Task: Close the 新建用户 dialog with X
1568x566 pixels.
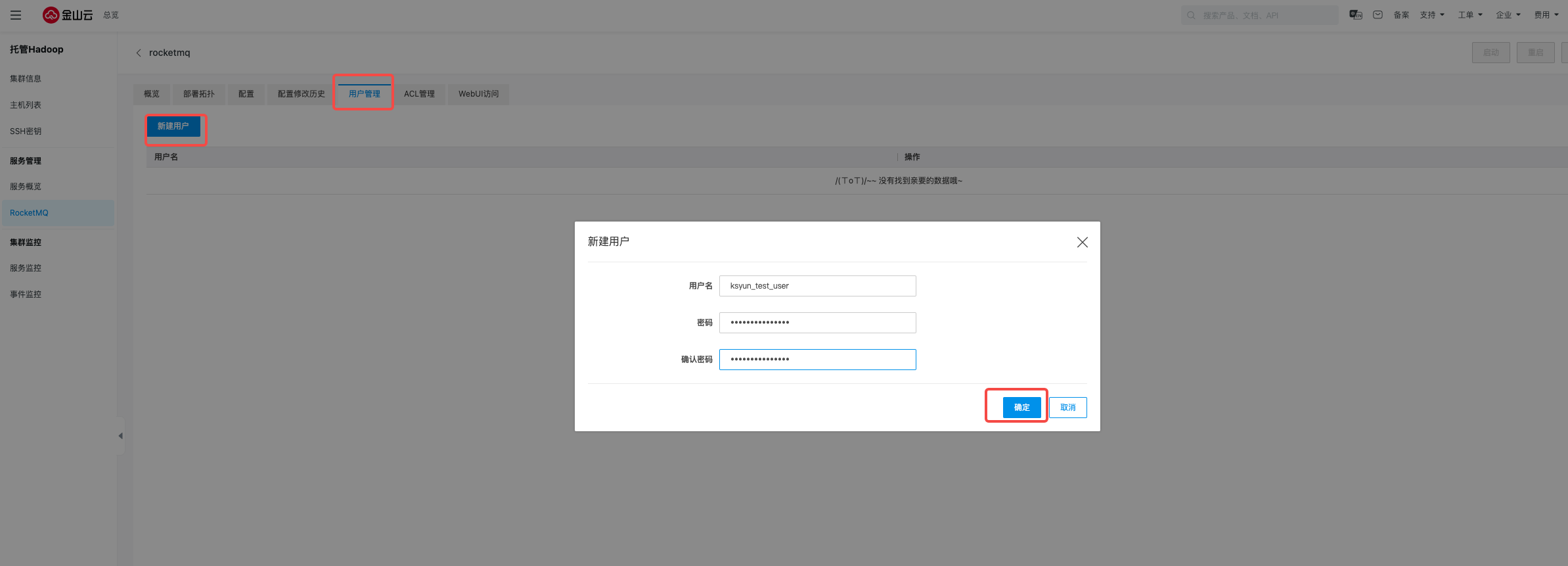Action: [1083, 242]
